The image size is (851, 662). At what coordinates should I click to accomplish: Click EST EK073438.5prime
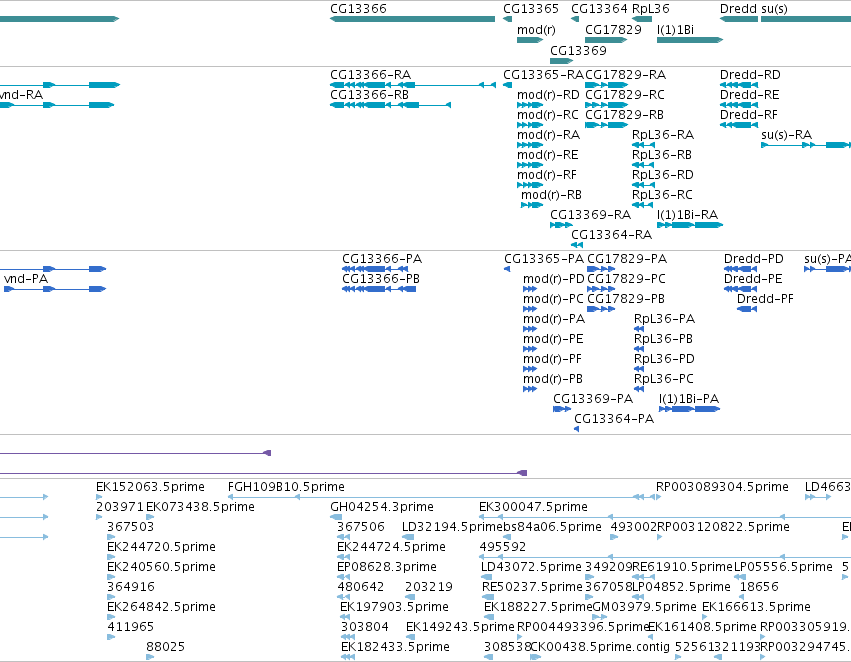200,507
